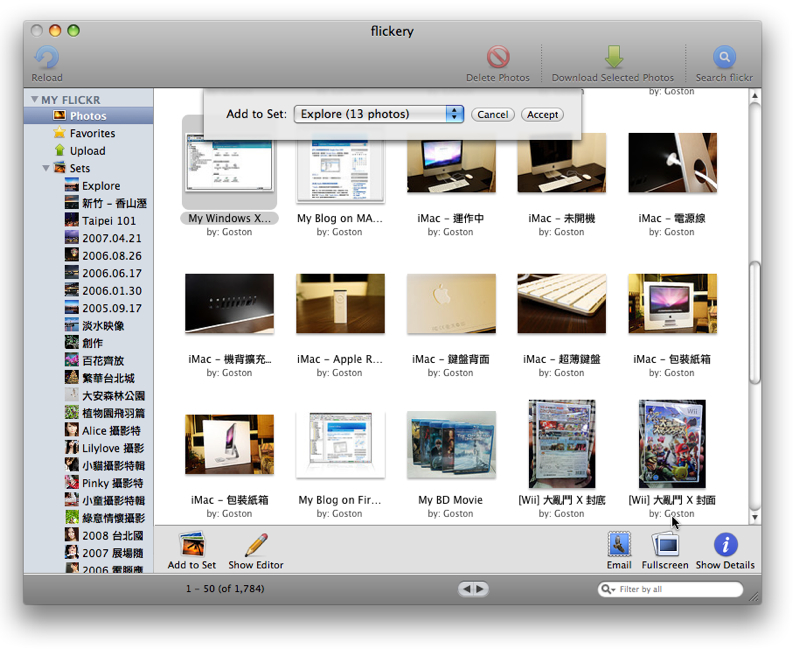
Task: Select My Blog on Fir... thumbnail
Action: tap(340, 445)
